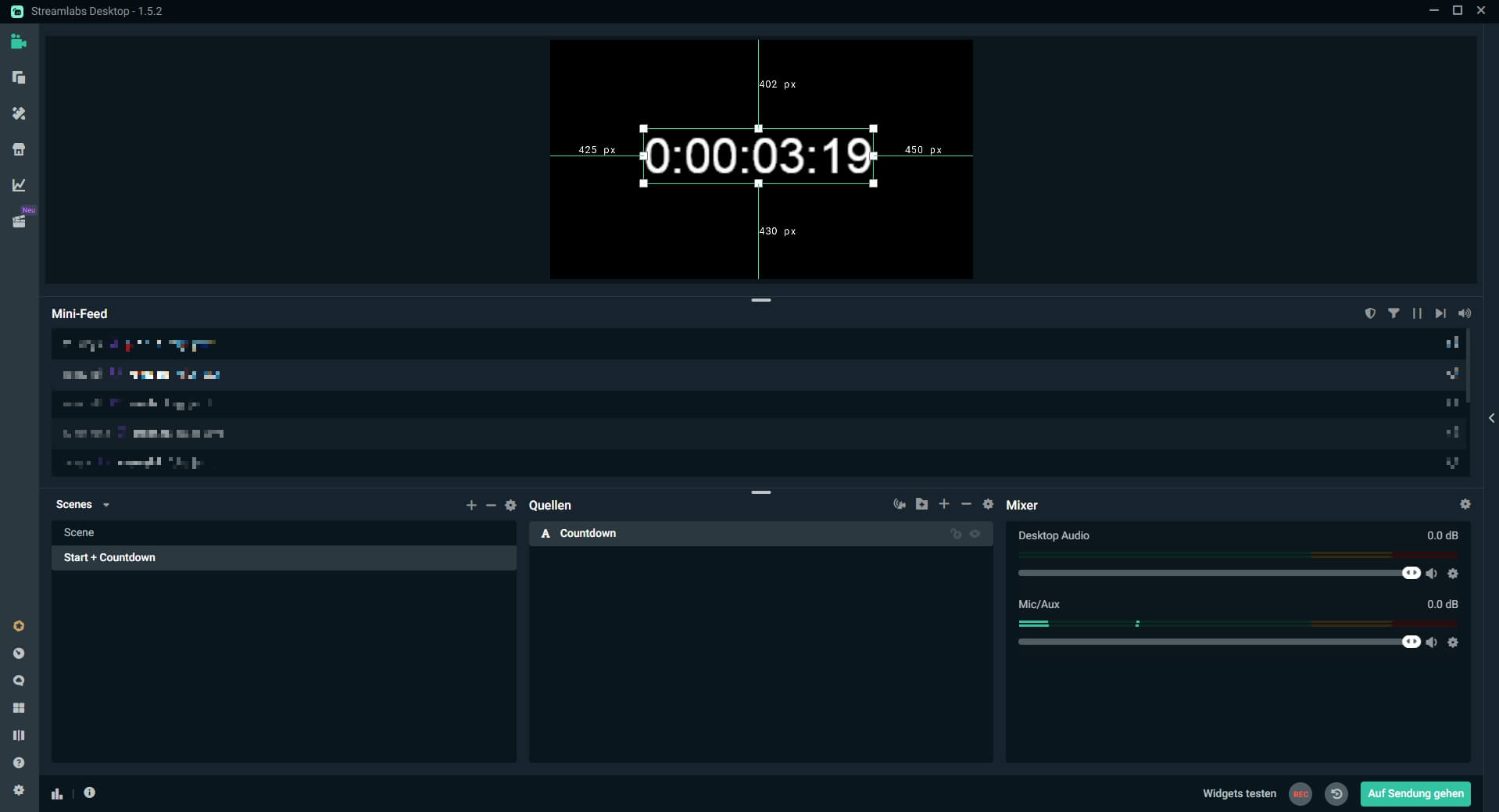The width and height of the screenshot is (1499, 812).
Task: Expand the collapsed right side panel
Action: pos(1491,418)
